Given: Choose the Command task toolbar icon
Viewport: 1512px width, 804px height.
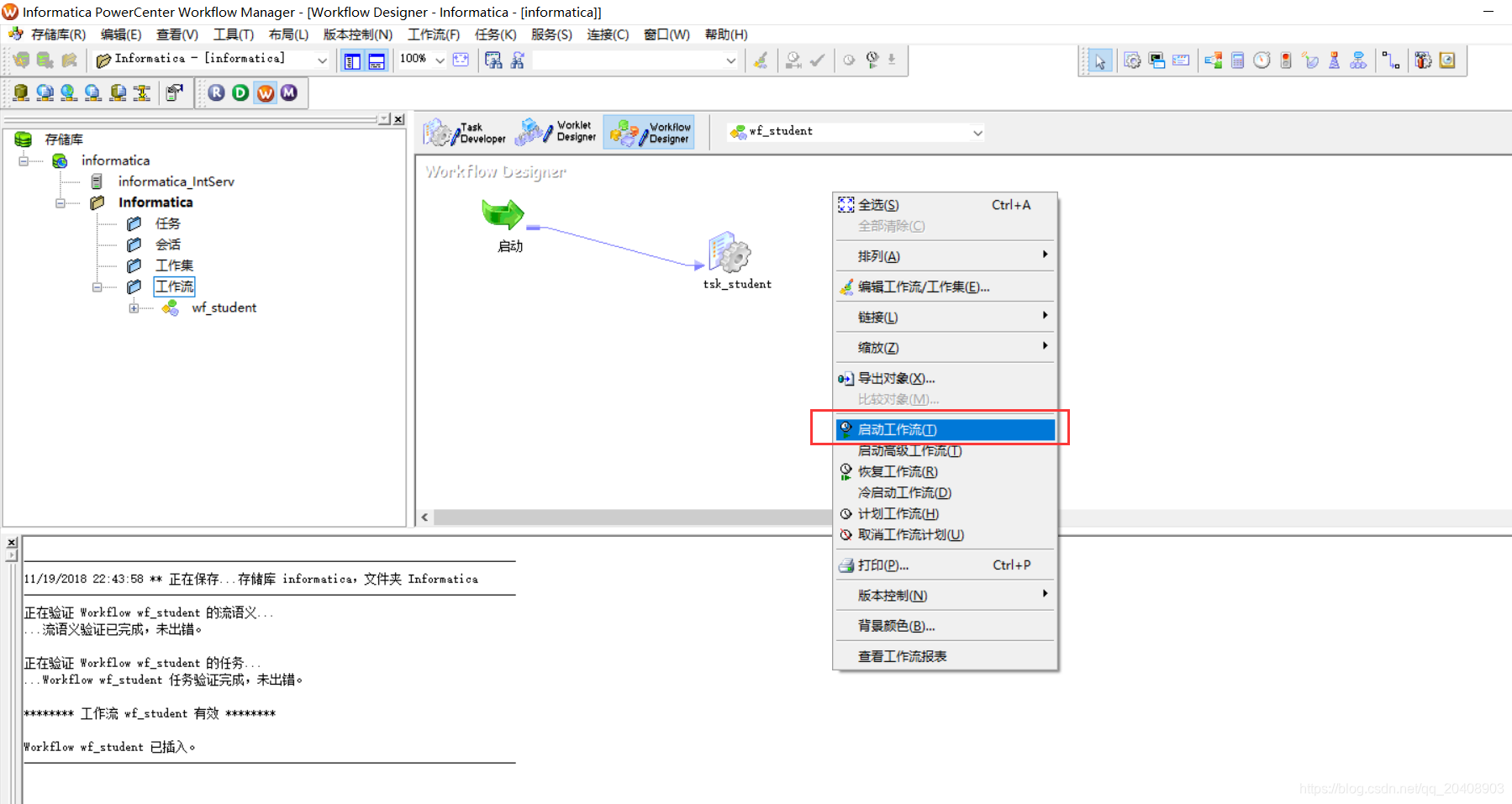Looking at the screenshot, I should pos(1156,60).
